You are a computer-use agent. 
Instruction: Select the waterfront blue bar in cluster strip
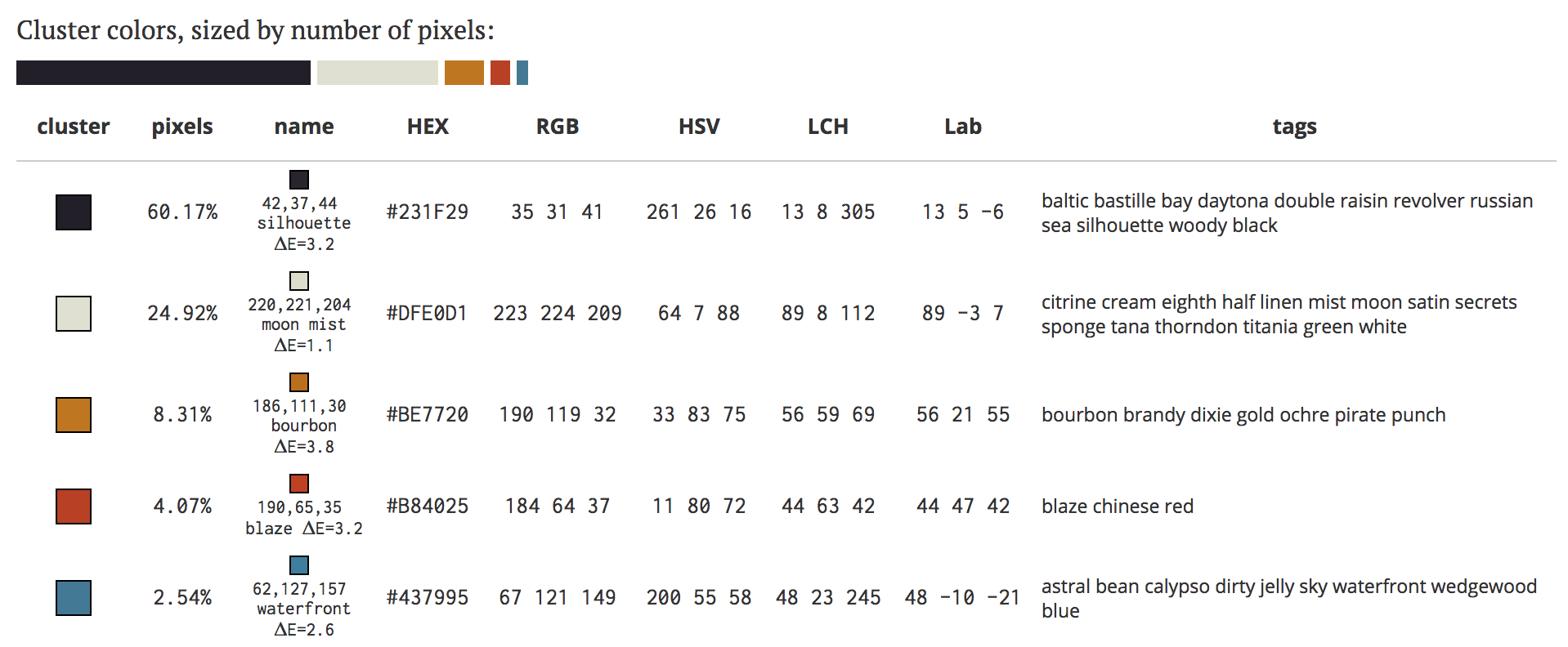522,73
